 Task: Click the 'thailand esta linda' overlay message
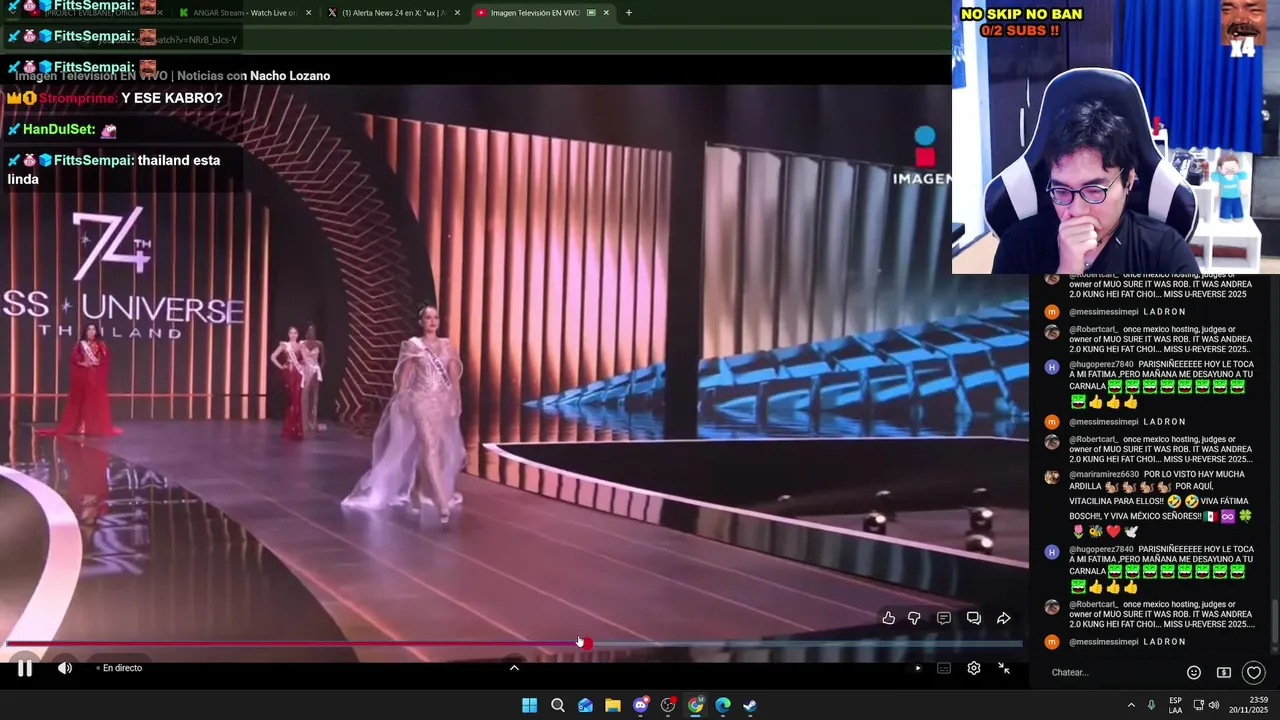[114, 169]
